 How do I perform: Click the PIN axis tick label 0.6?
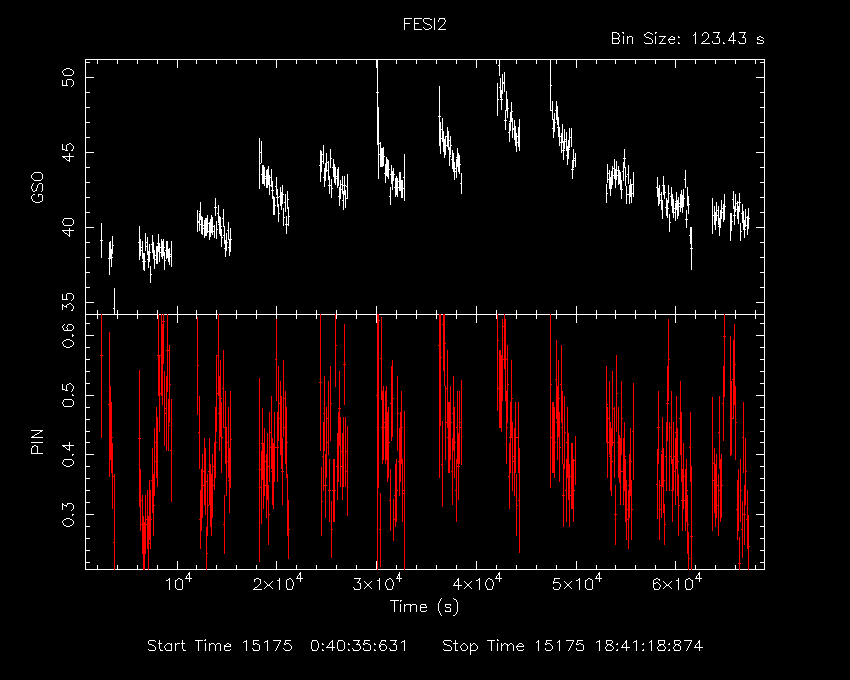69,335
